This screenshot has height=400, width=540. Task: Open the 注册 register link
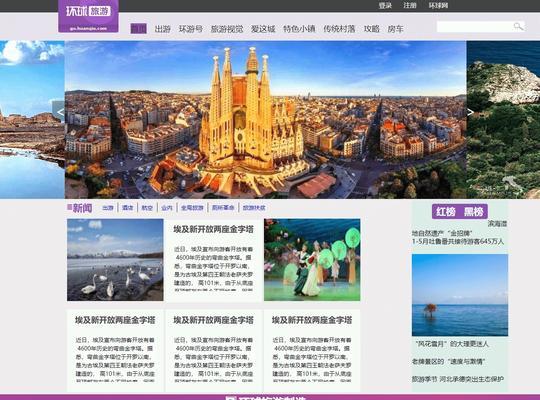[x=410, y=6]
